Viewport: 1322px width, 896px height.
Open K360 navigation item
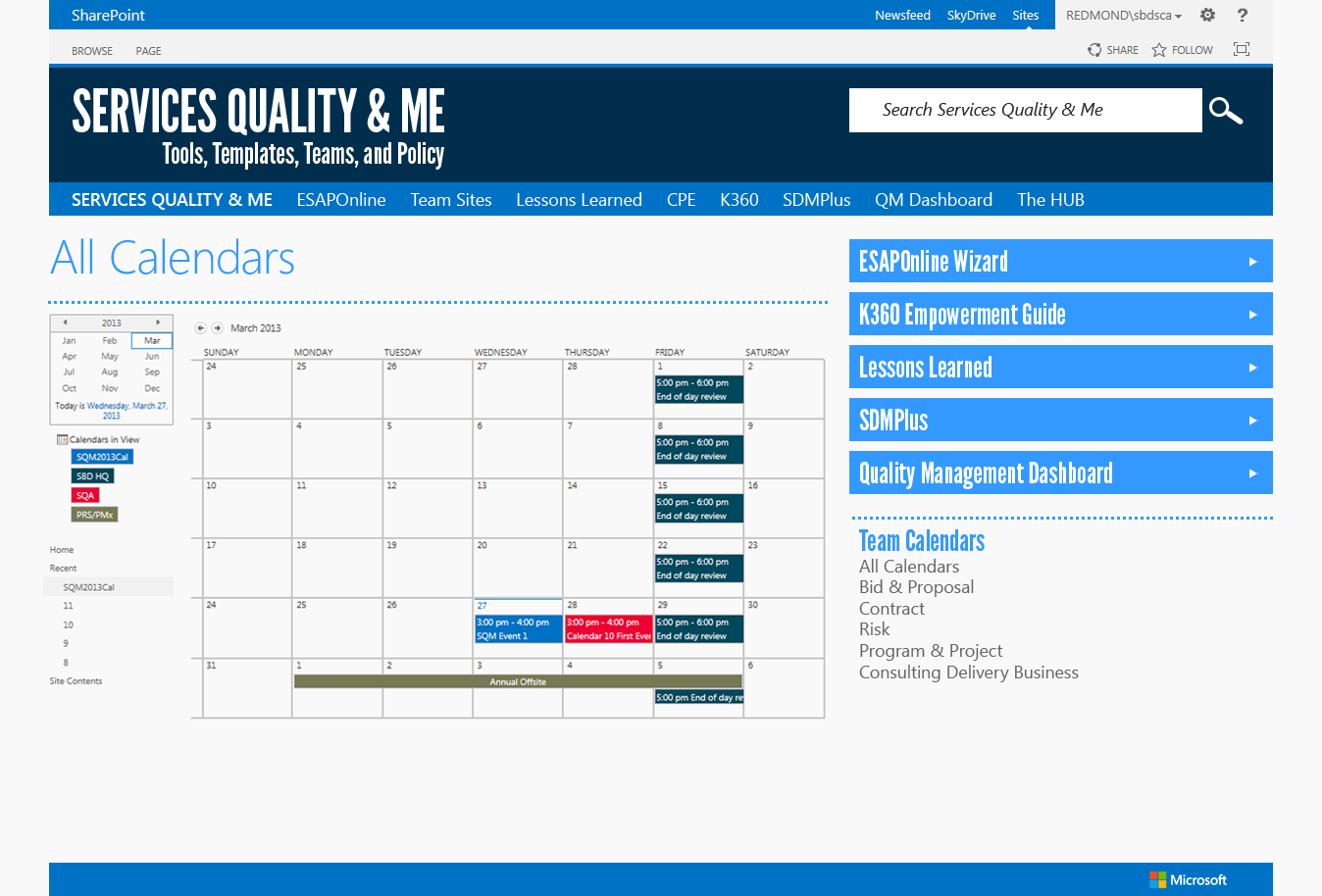coord(739,200)
